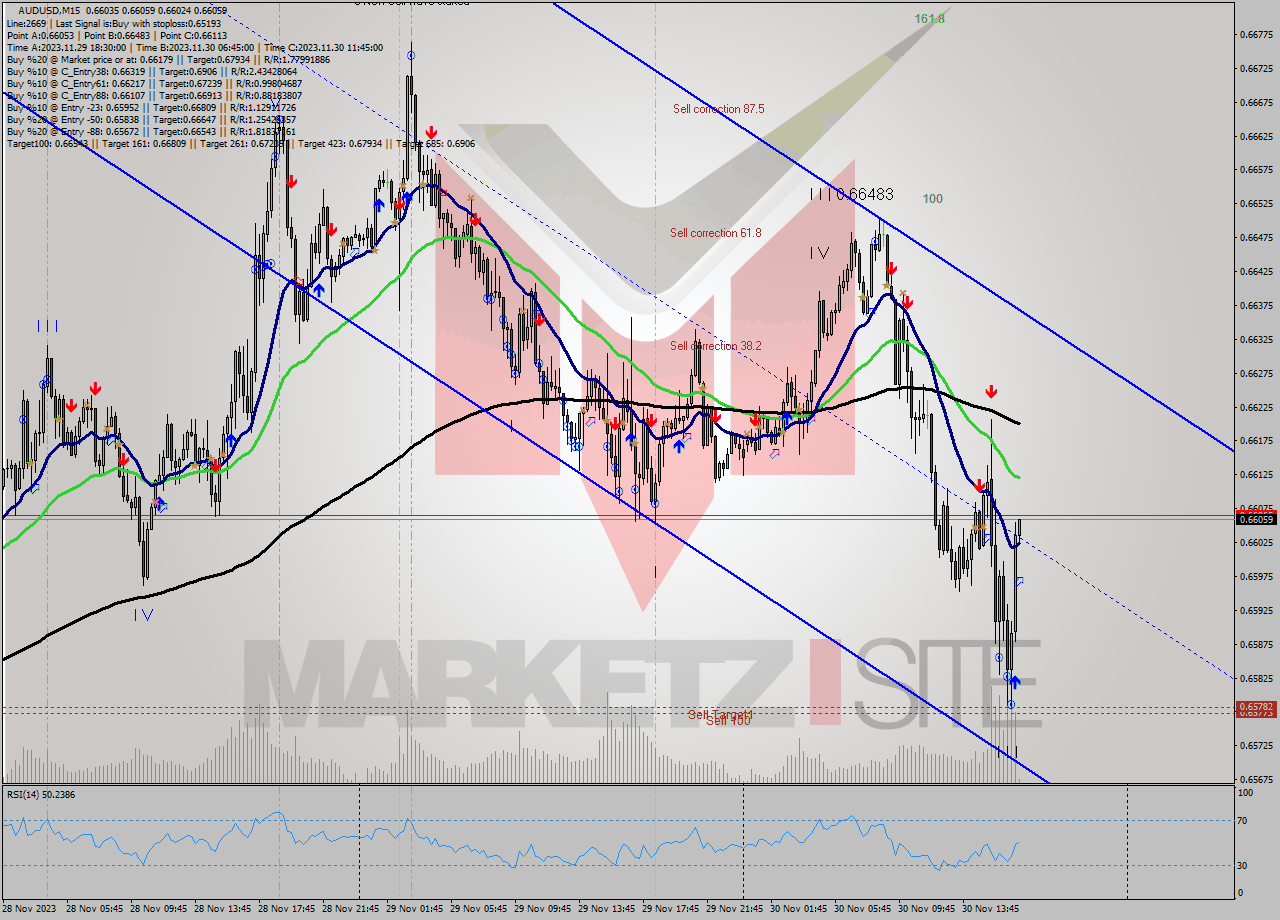Click the RSI(14) 50.2386 indicator label
This screenshot has height=920, width=1280.
41,795
